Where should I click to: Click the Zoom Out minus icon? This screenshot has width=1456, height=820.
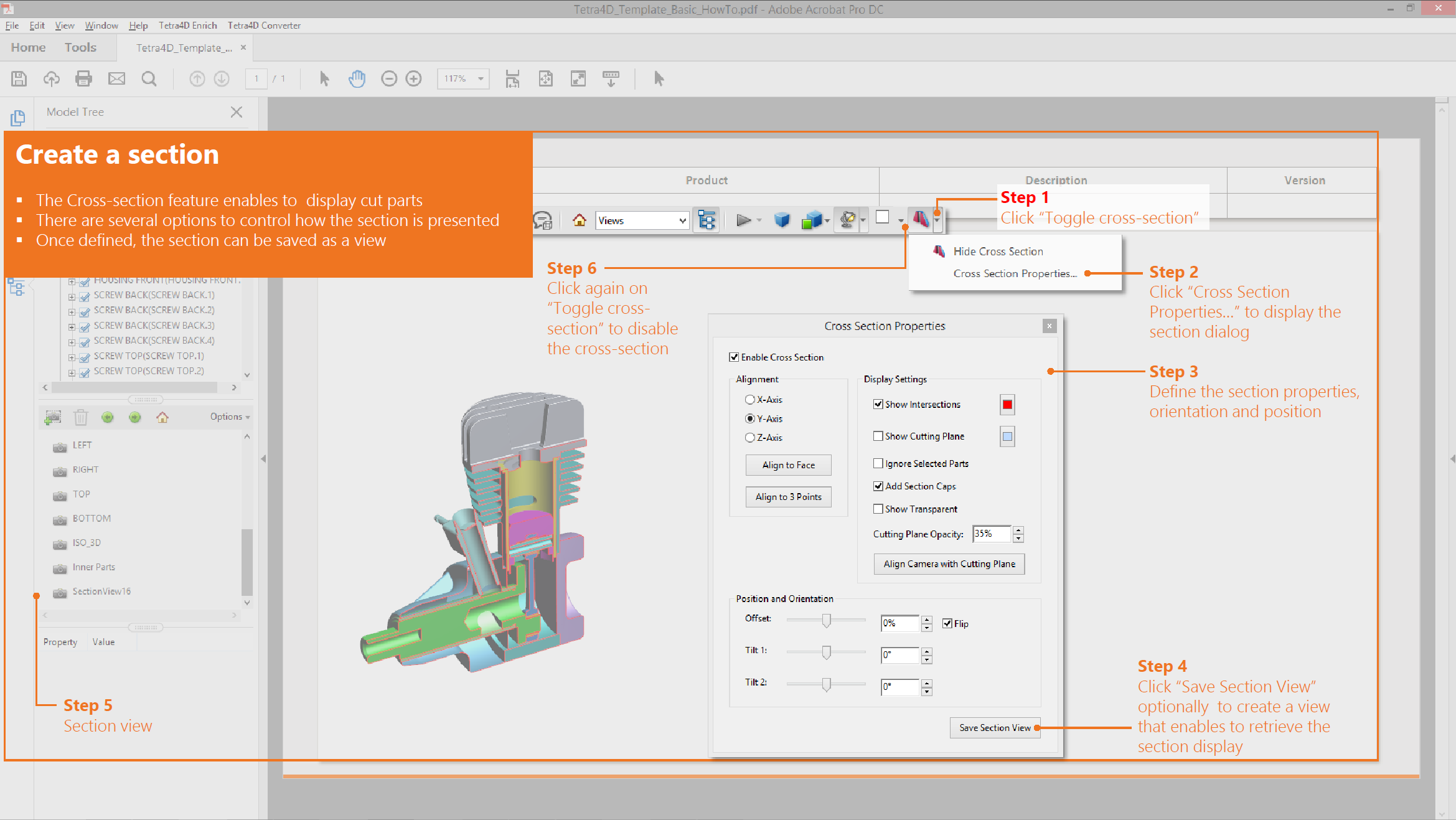(x=389, y=78)
